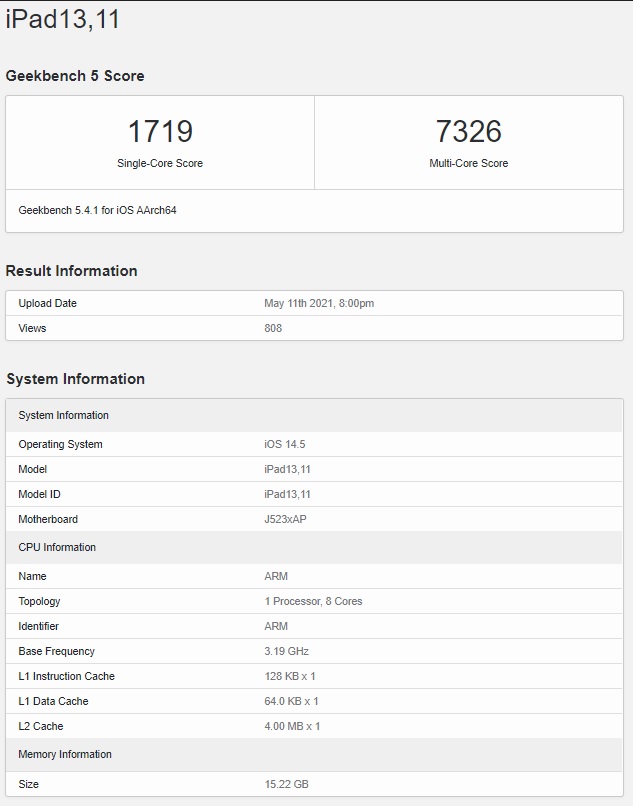Click the Result Information heading

(x=71, y=271)
